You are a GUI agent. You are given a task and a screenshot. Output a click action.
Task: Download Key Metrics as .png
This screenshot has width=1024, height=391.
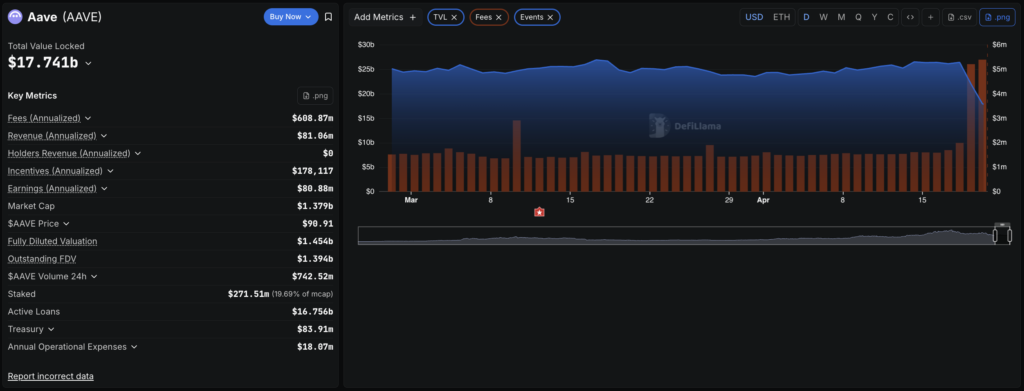[x=315, y=96]
